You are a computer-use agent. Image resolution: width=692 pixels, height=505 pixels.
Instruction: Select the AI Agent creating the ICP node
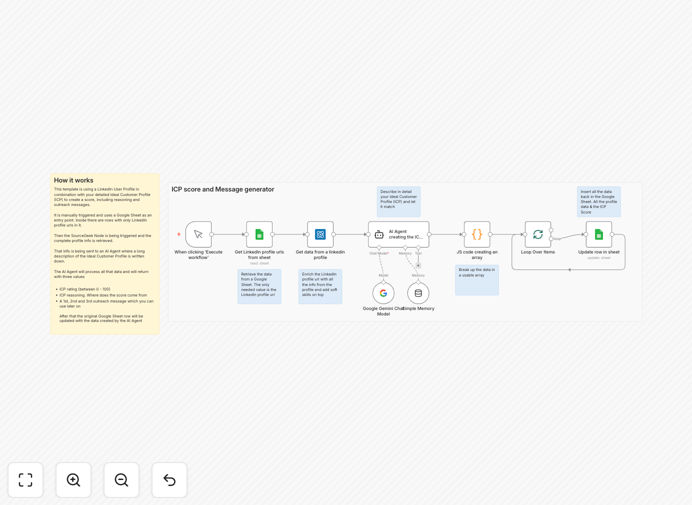click(x=399, y=234)
